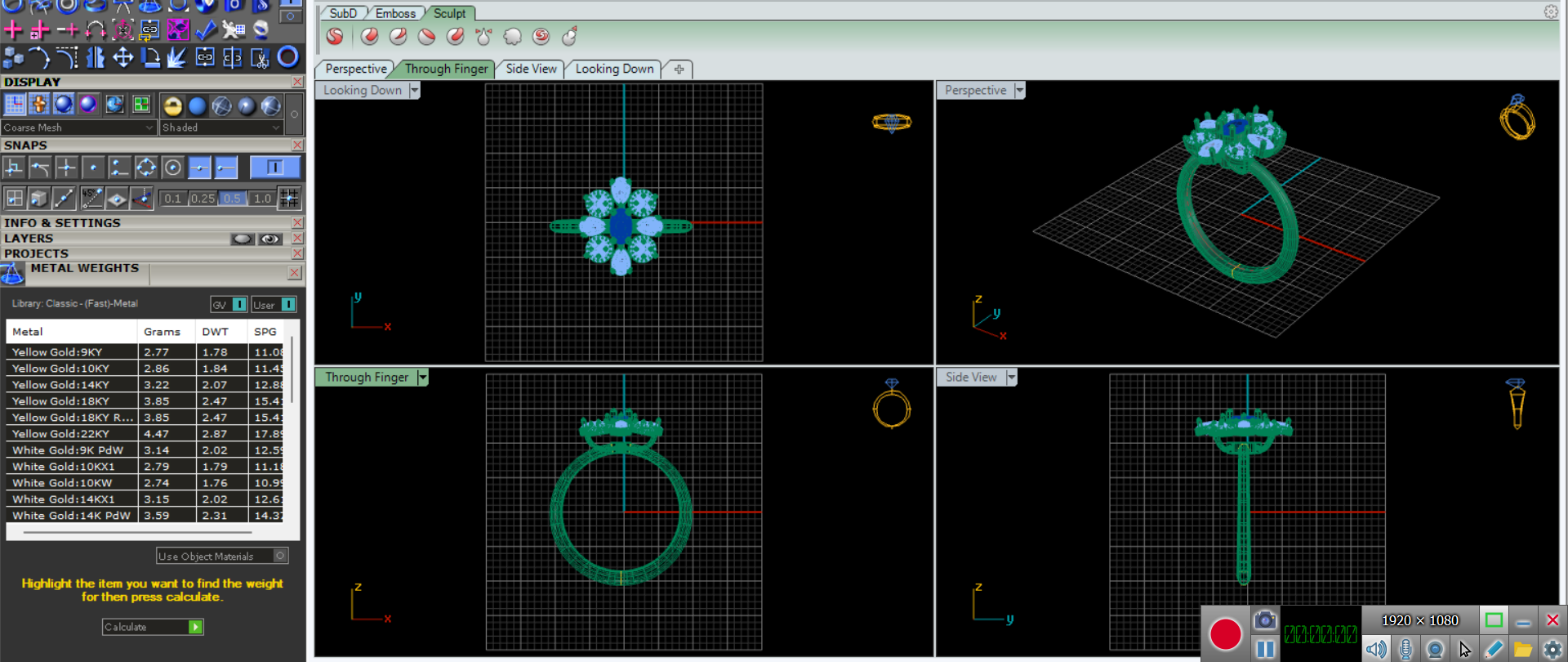The image size is (1568, 662).
Task: Click the scissors trim tool icon
Action: tap(260, 57)
